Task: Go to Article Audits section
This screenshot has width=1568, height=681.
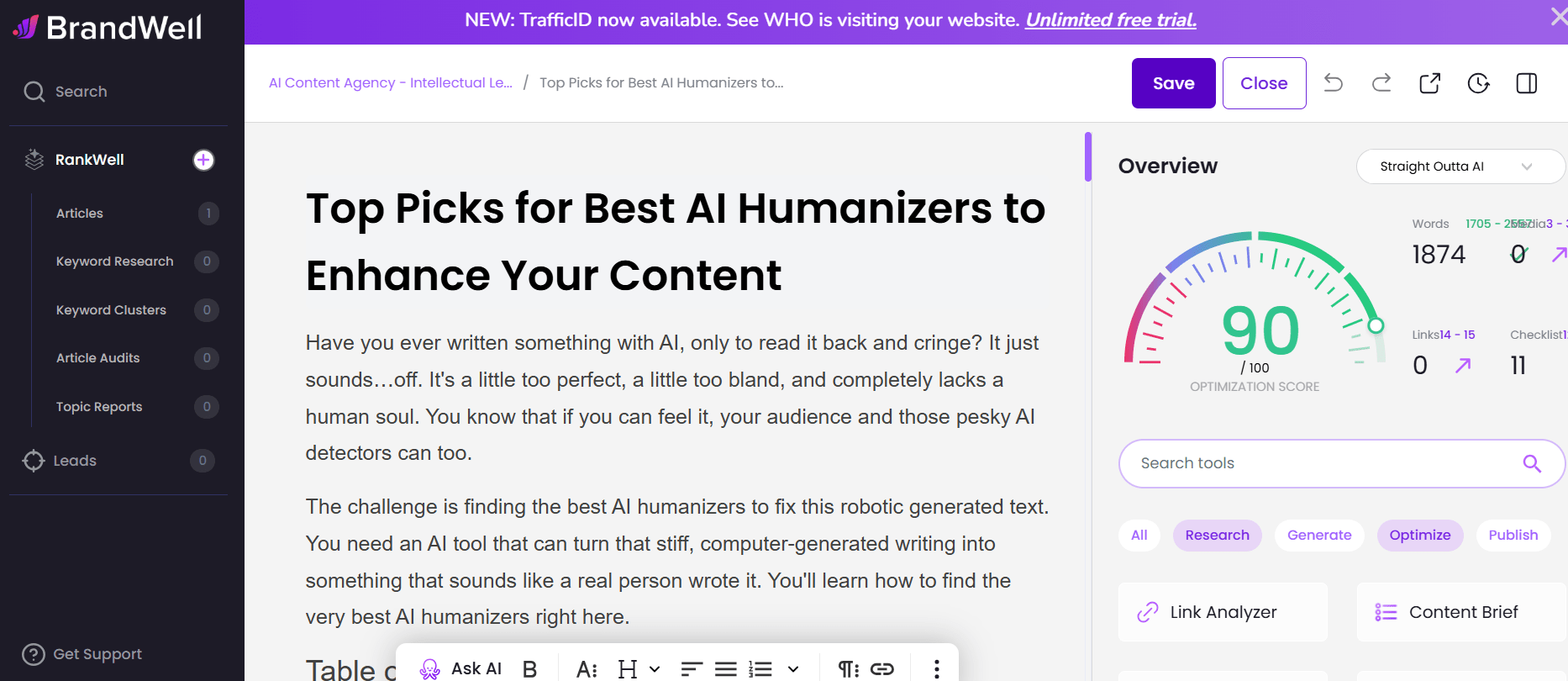Action: [98, 358]
